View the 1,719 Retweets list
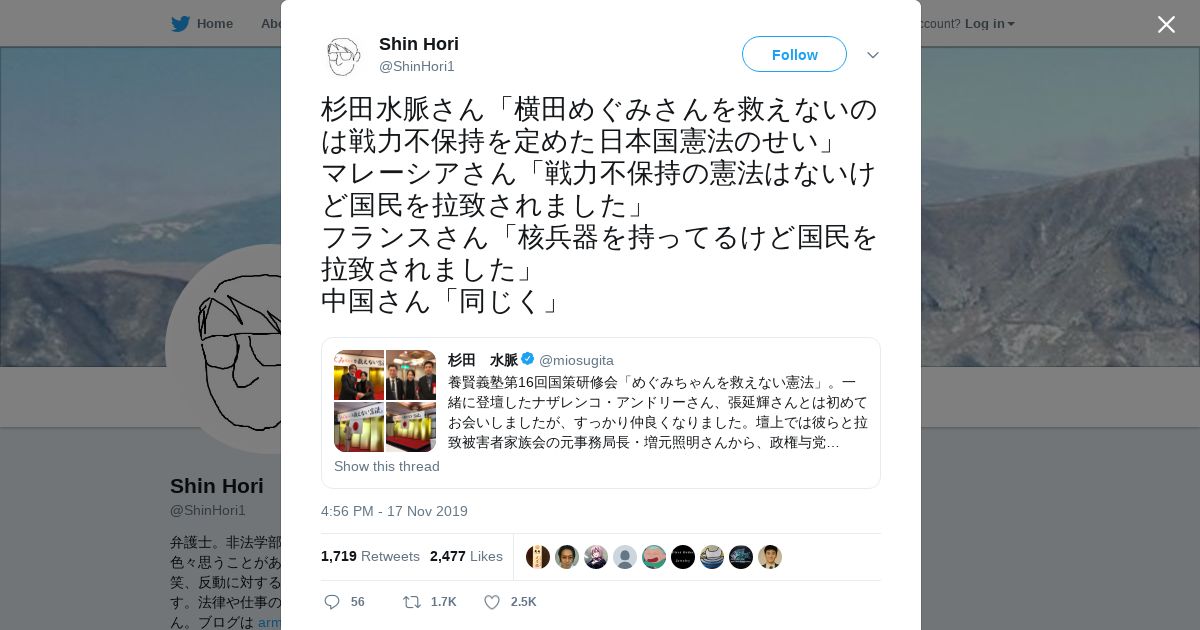Screen dimensions: 1200x630 click(x=370, y=556)
